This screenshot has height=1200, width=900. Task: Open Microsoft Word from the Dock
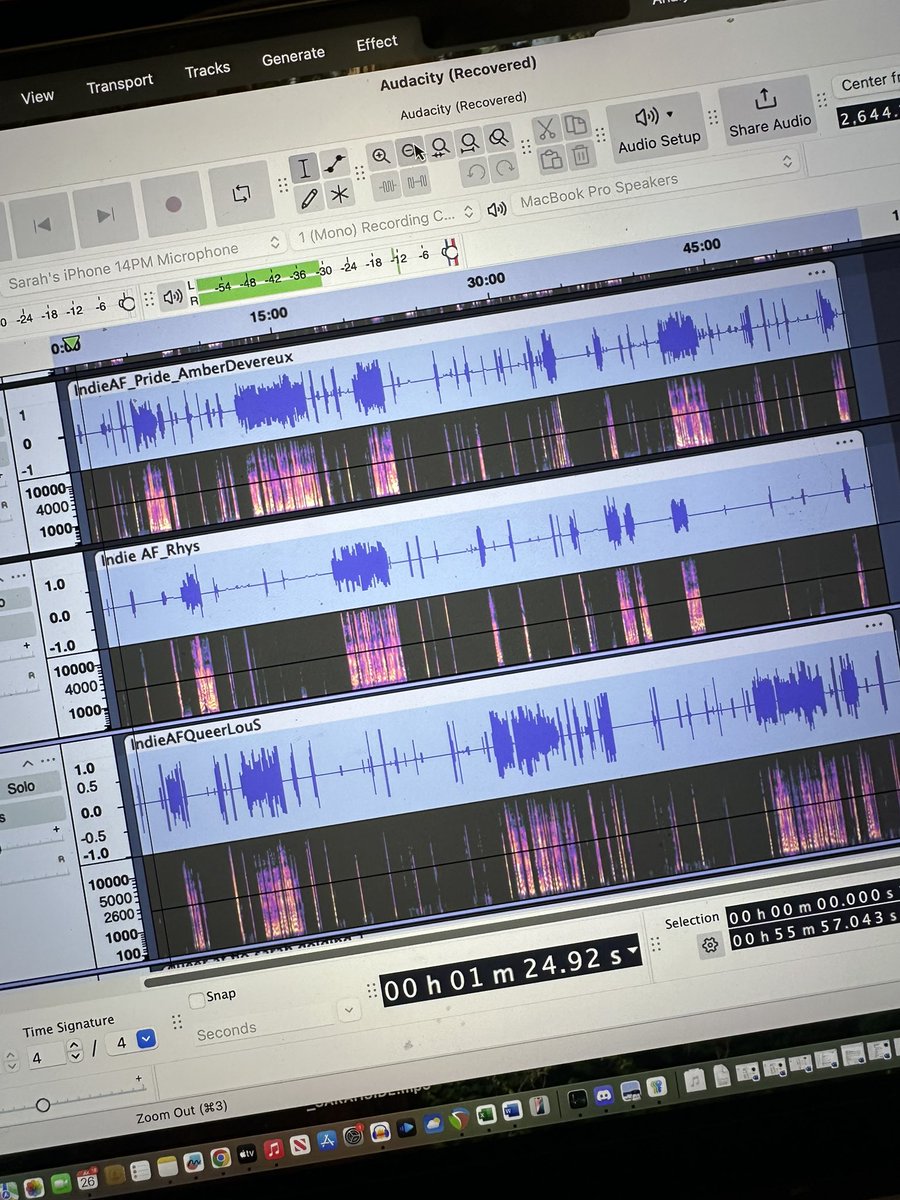coord(512,1112)
